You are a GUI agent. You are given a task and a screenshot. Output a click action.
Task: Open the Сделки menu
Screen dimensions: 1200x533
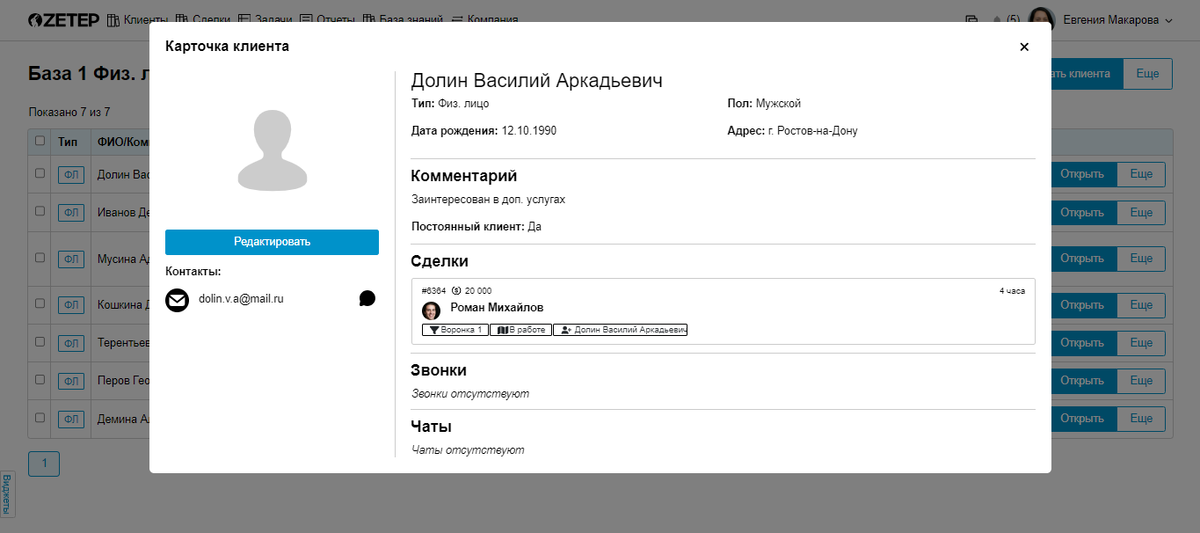coord(203,20)
